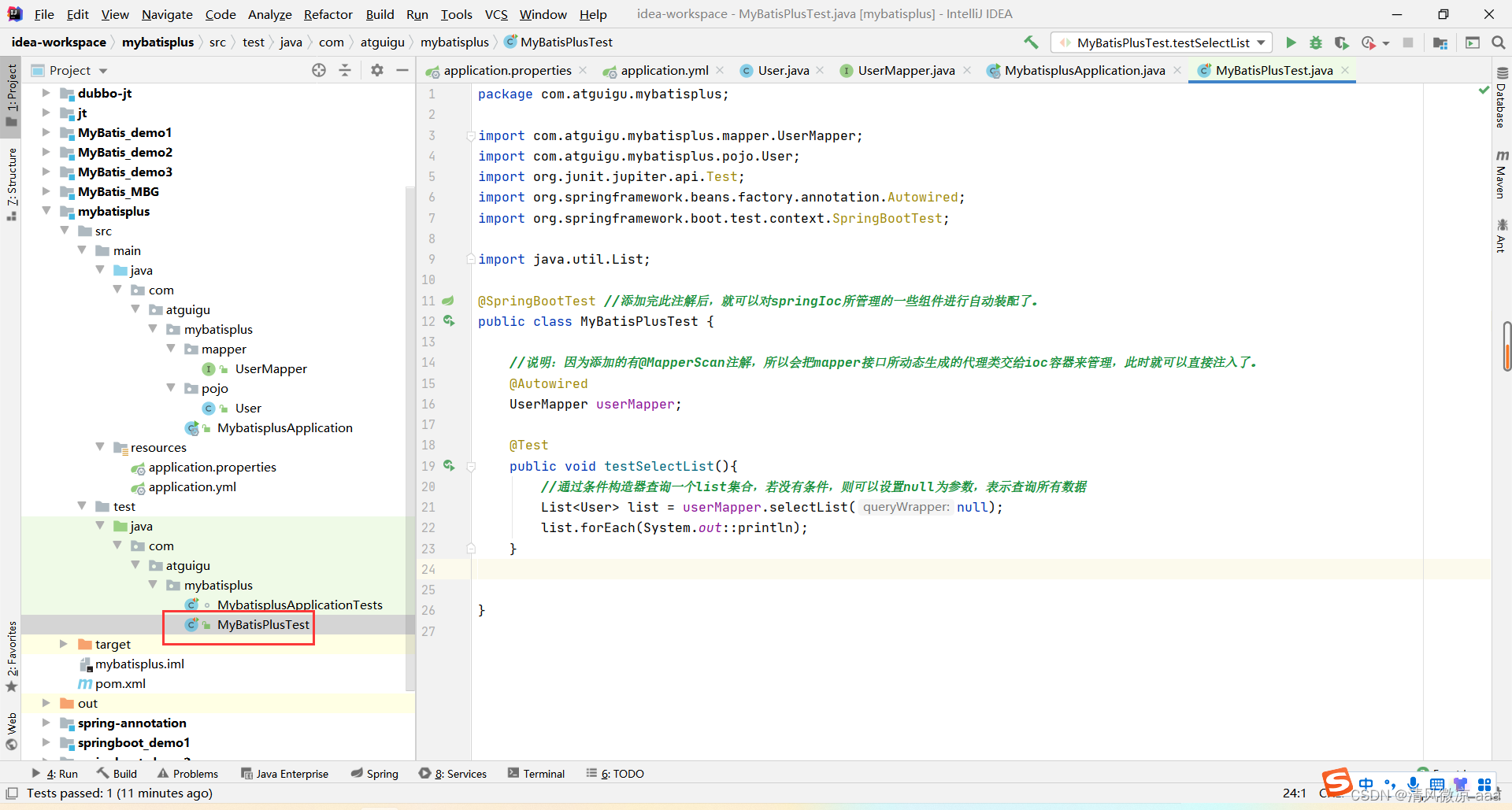
Task: Switch to the UserMapper.java editor tab
Action: [906, 70]
